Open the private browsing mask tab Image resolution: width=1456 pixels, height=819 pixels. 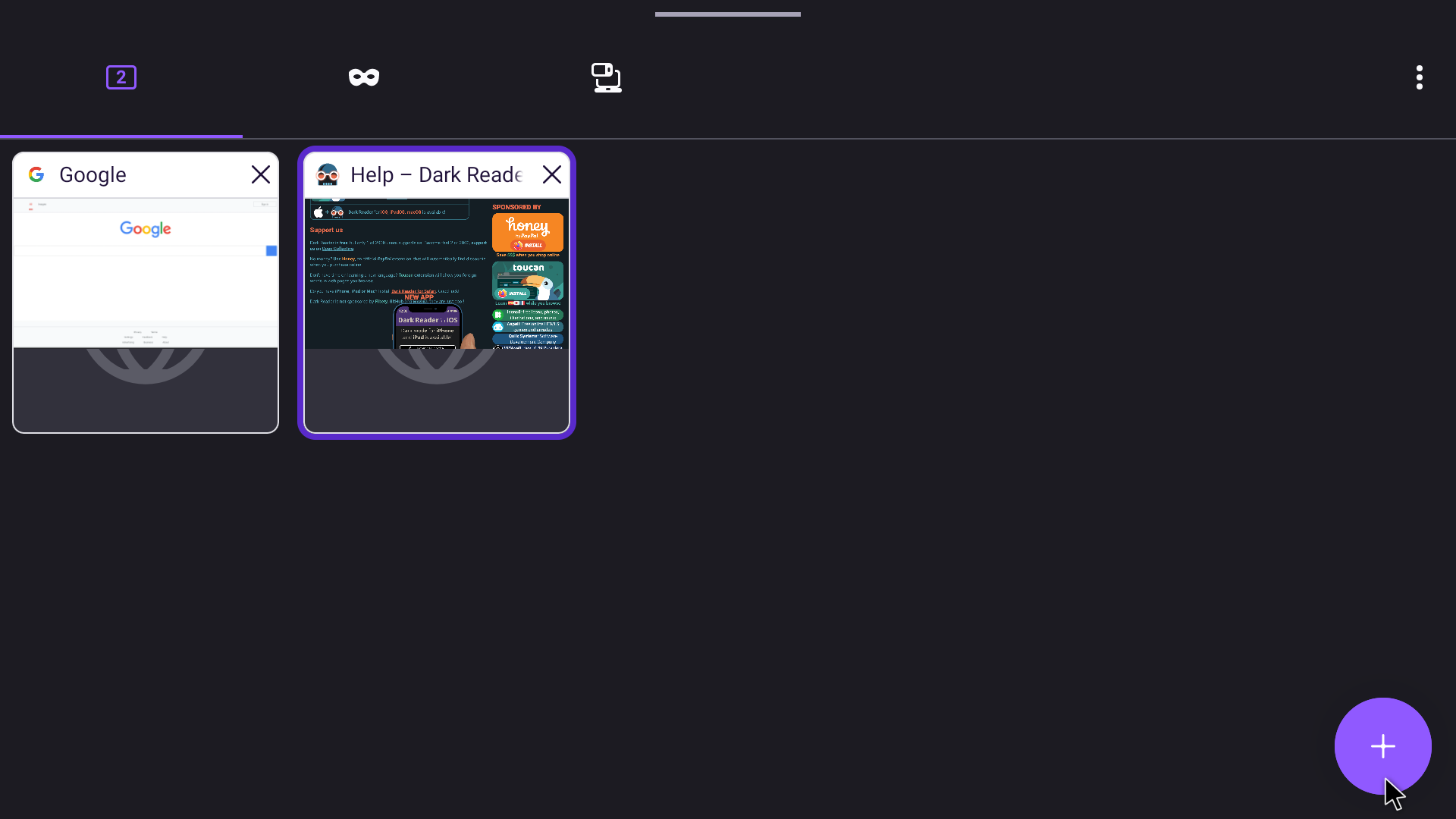[364, 77]
